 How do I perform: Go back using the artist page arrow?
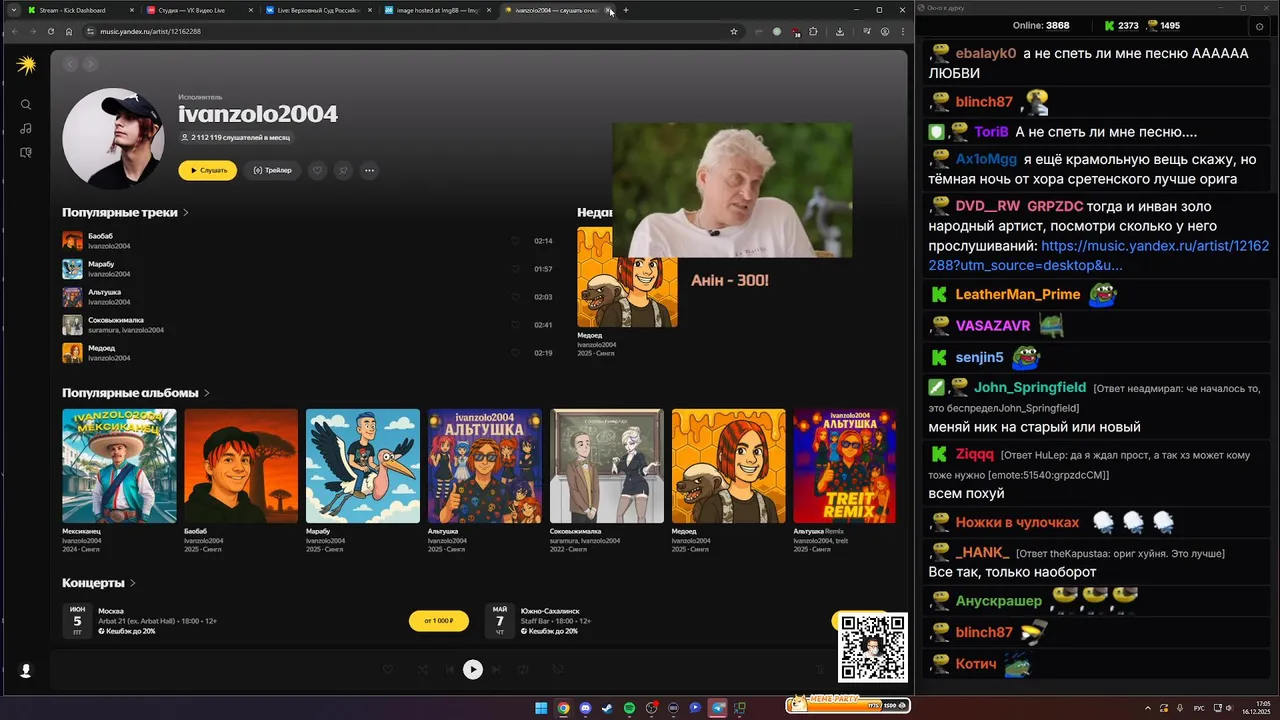(70, 64)
